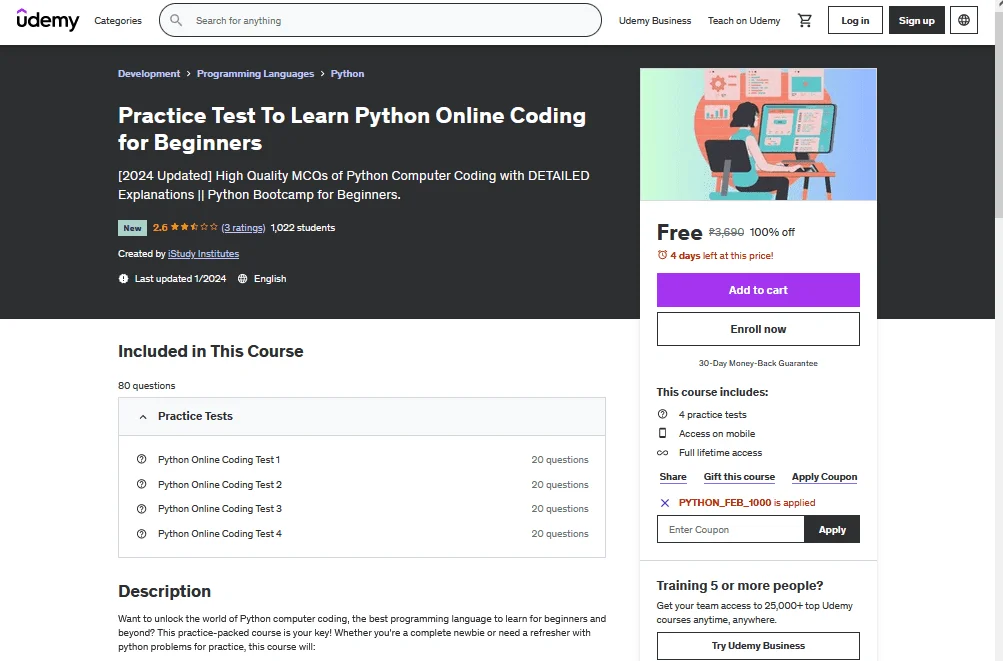The width and height of the screenshot is (1003, 661).
Task: Click the Included in This Course heading
Action: [x=210, y=351]
